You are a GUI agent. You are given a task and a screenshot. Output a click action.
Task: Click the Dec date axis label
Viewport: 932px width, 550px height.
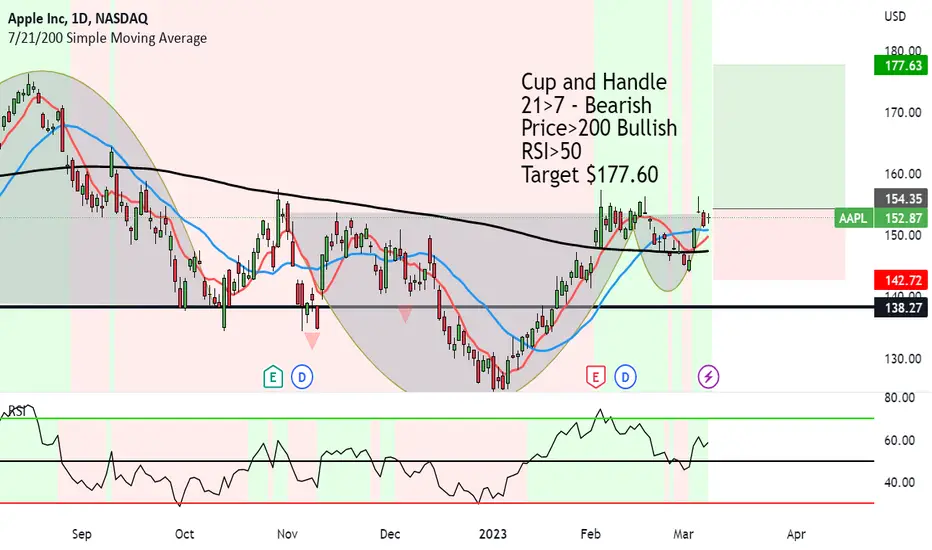coord(390,534)
